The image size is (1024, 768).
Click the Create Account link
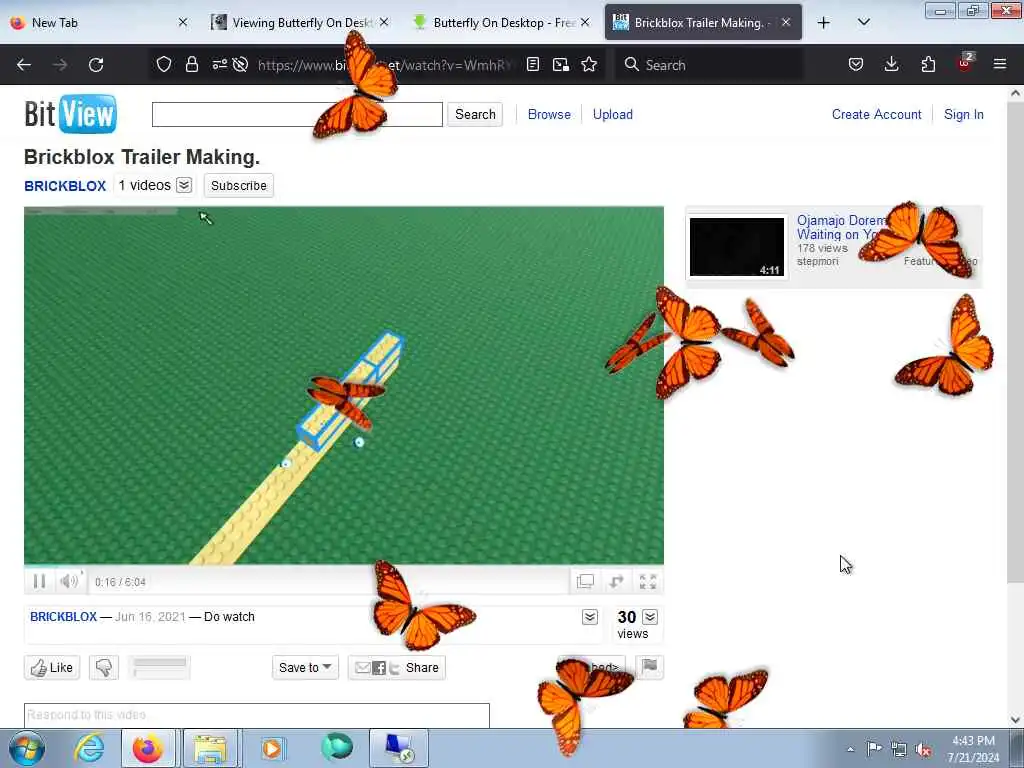[x=876, y=114]
